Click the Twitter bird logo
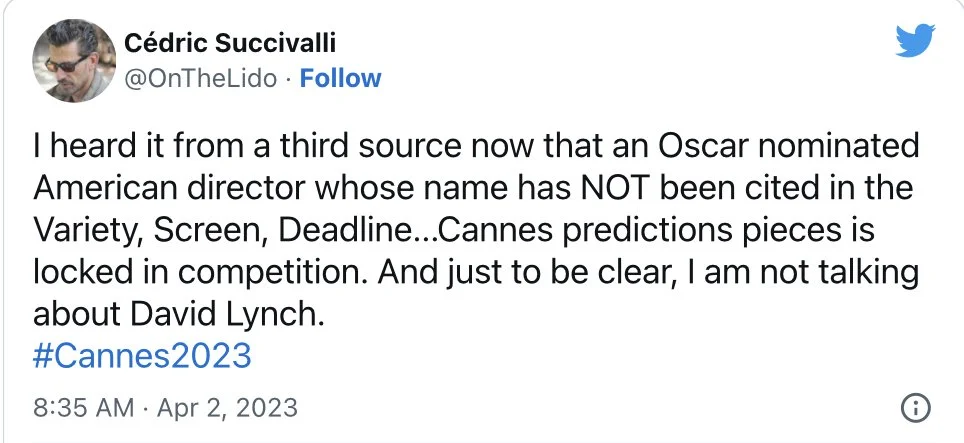 (x=914, y=41)
